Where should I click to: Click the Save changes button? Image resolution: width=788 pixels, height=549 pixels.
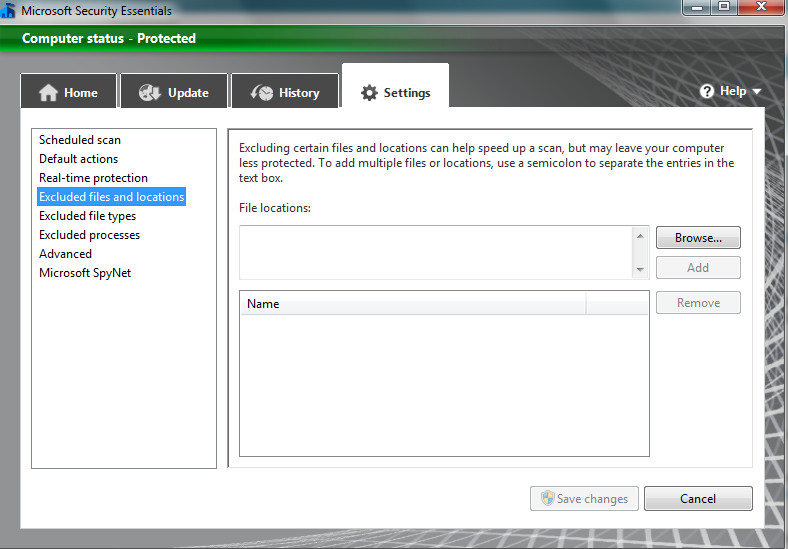click(584, 499)
